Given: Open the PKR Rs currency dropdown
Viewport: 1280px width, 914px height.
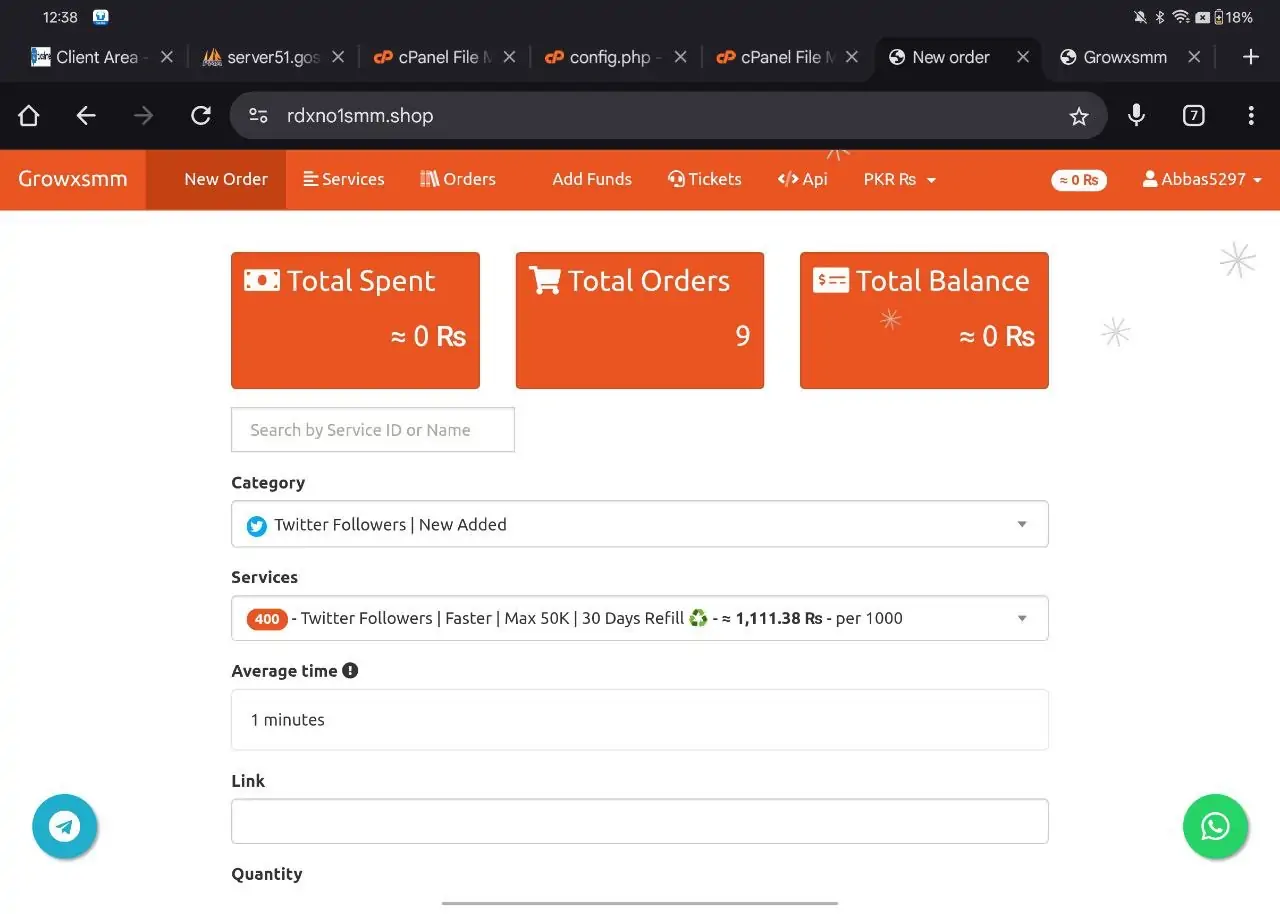Looking at the screenshot, I should point(899,180).
